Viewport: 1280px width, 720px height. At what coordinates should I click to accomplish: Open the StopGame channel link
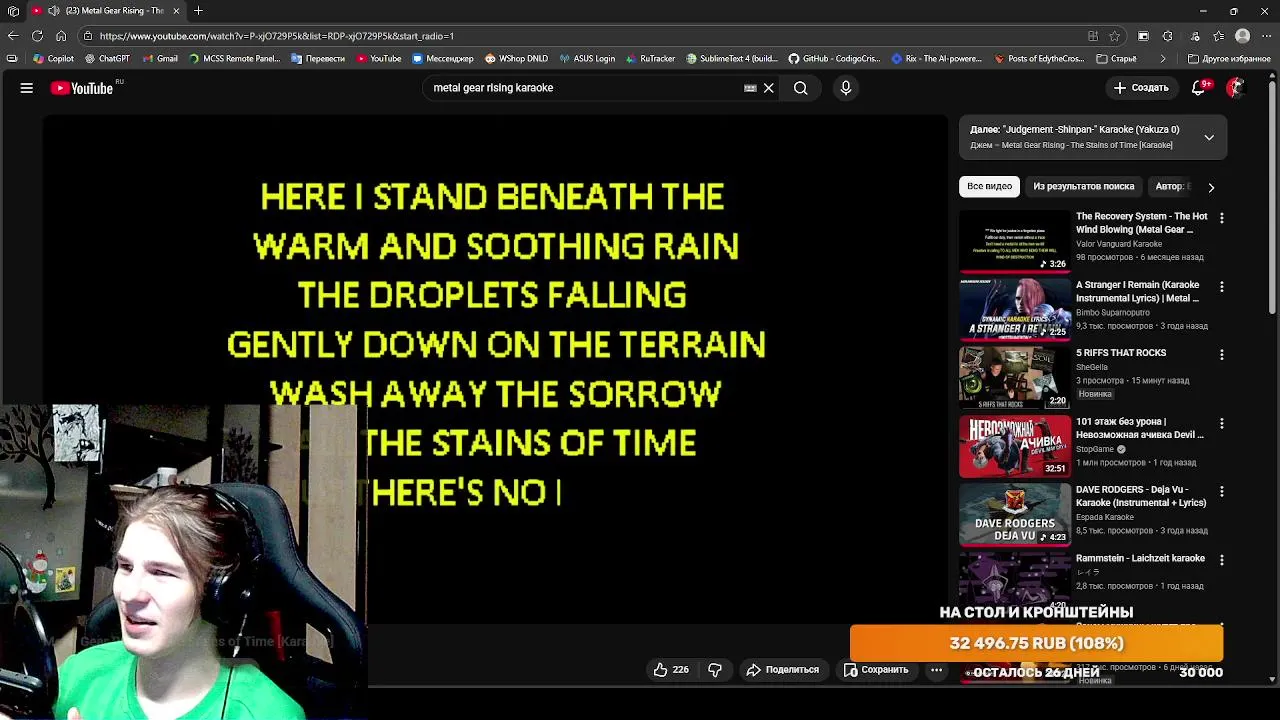point(1095,449)
